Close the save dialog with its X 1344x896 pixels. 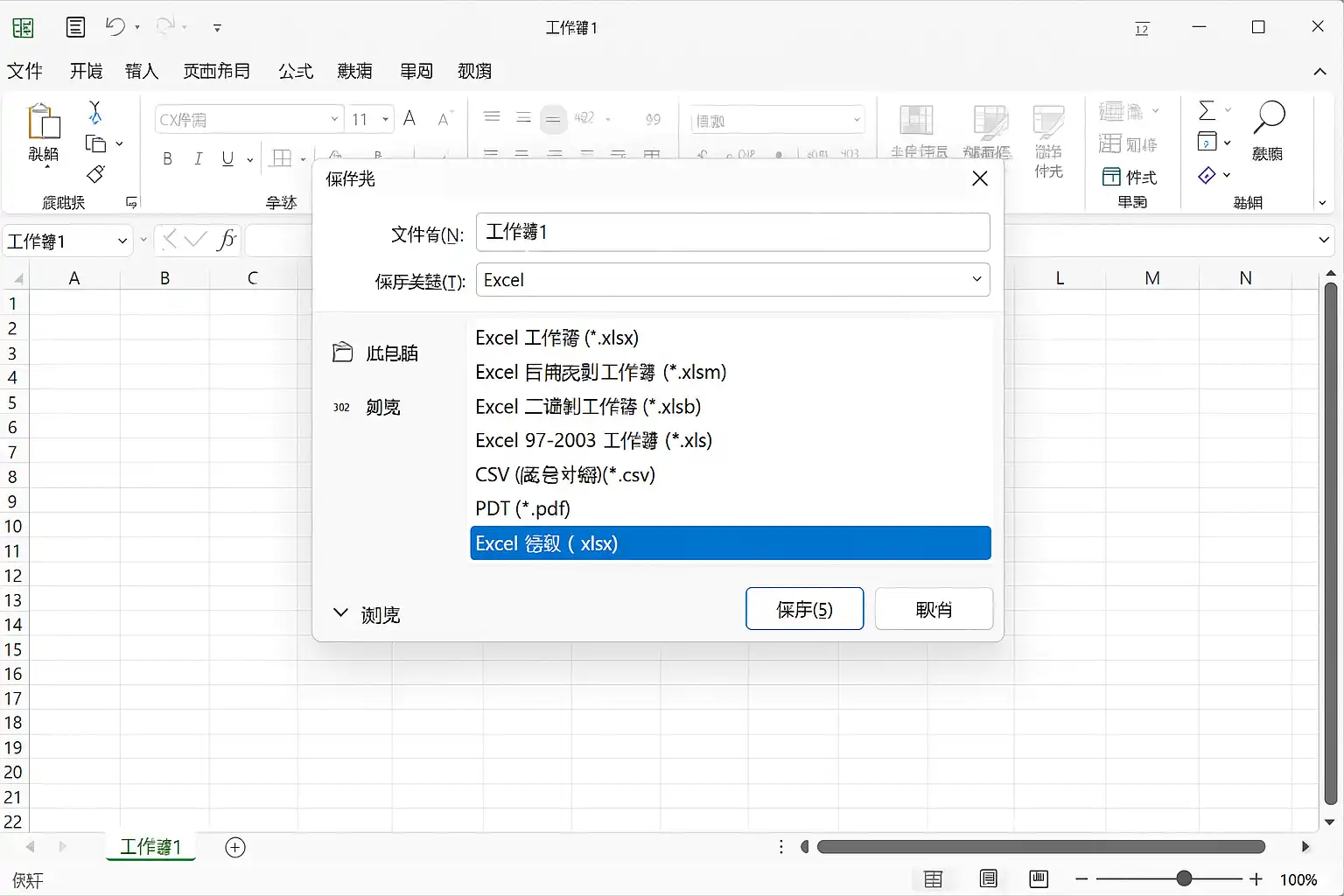point(980,178)
